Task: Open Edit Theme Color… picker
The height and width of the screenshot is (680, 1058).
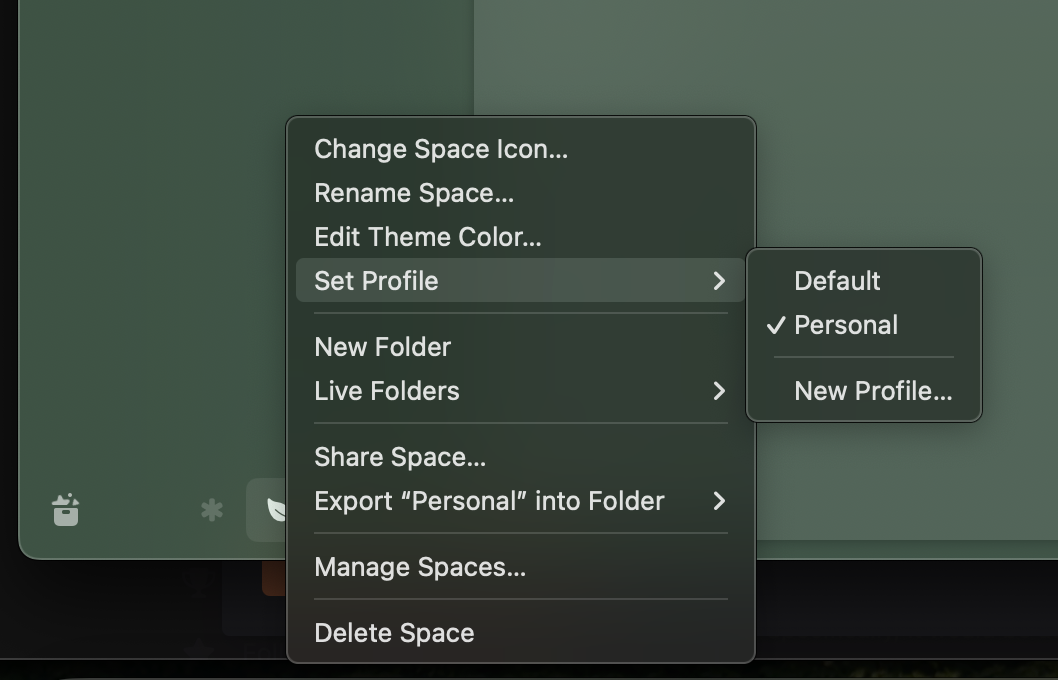Action: [x=428, y=237]
